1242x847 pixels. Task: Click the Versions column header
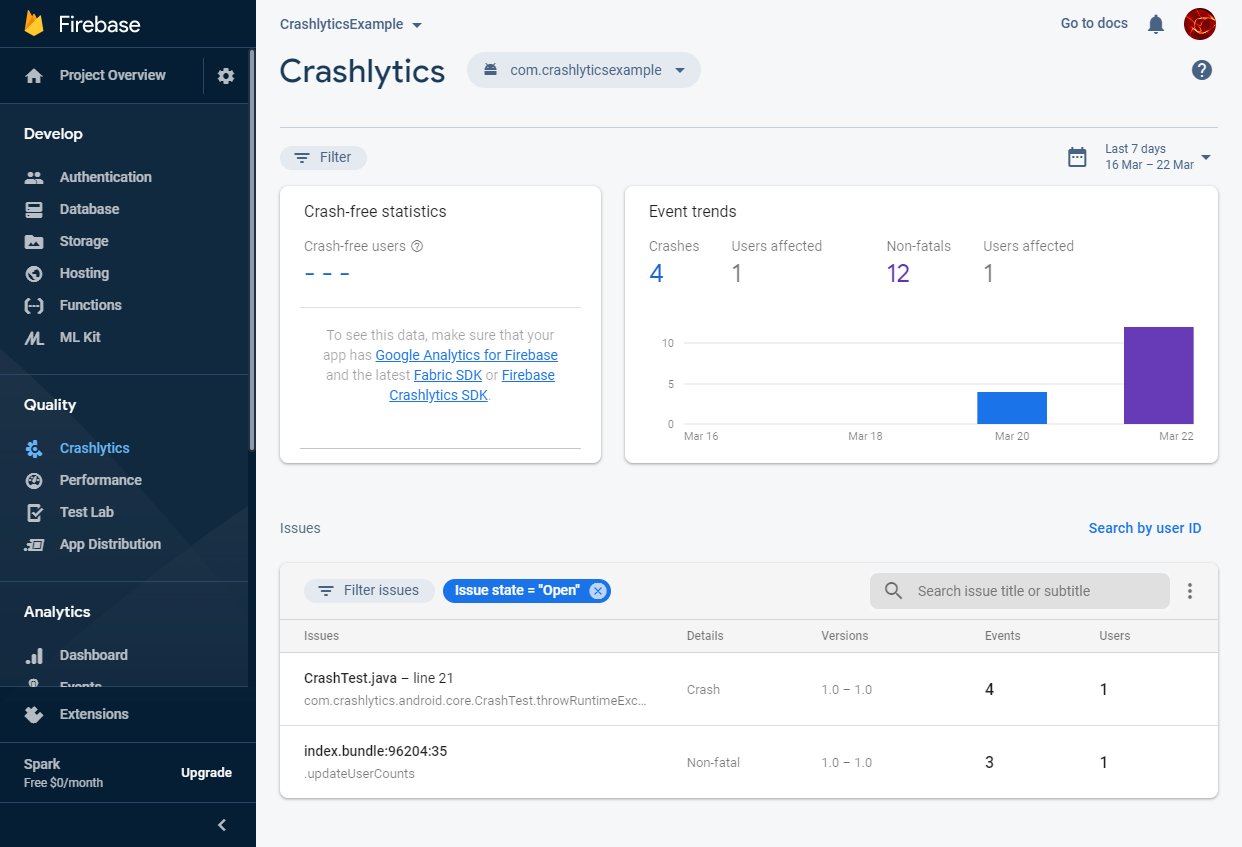click(845, 637)
